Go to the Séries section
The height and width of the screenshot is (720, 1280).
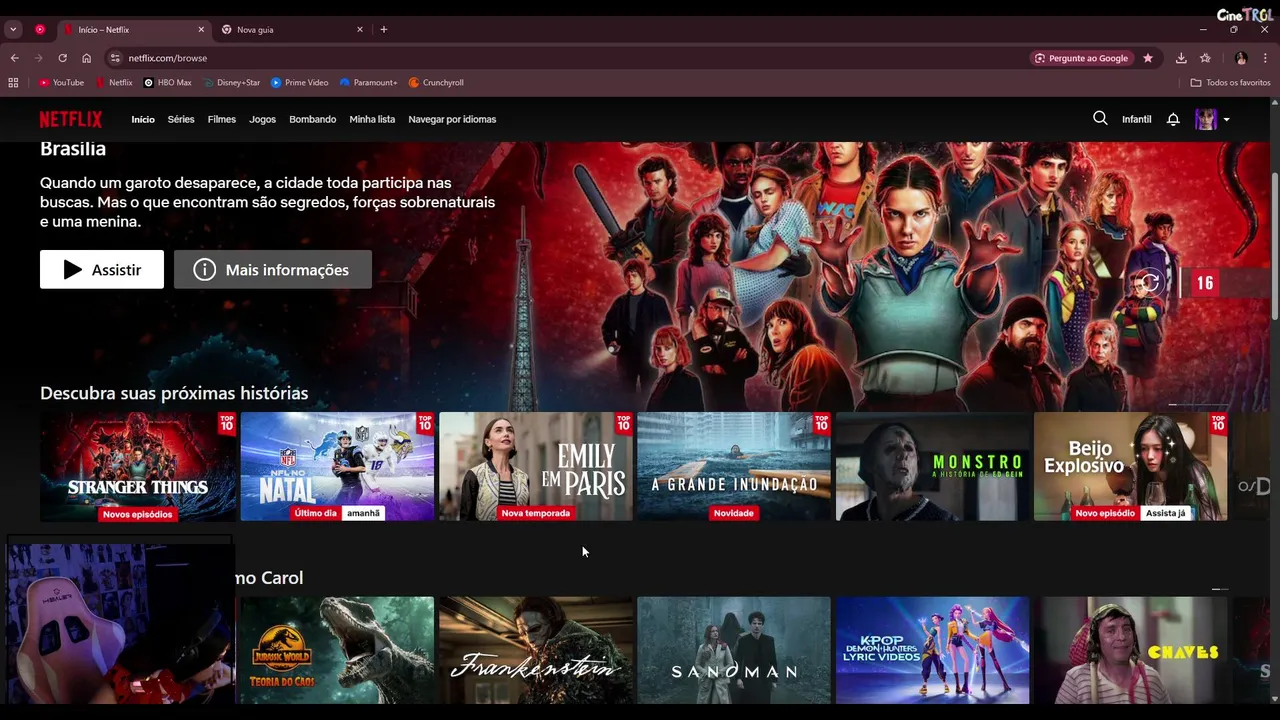181,119
